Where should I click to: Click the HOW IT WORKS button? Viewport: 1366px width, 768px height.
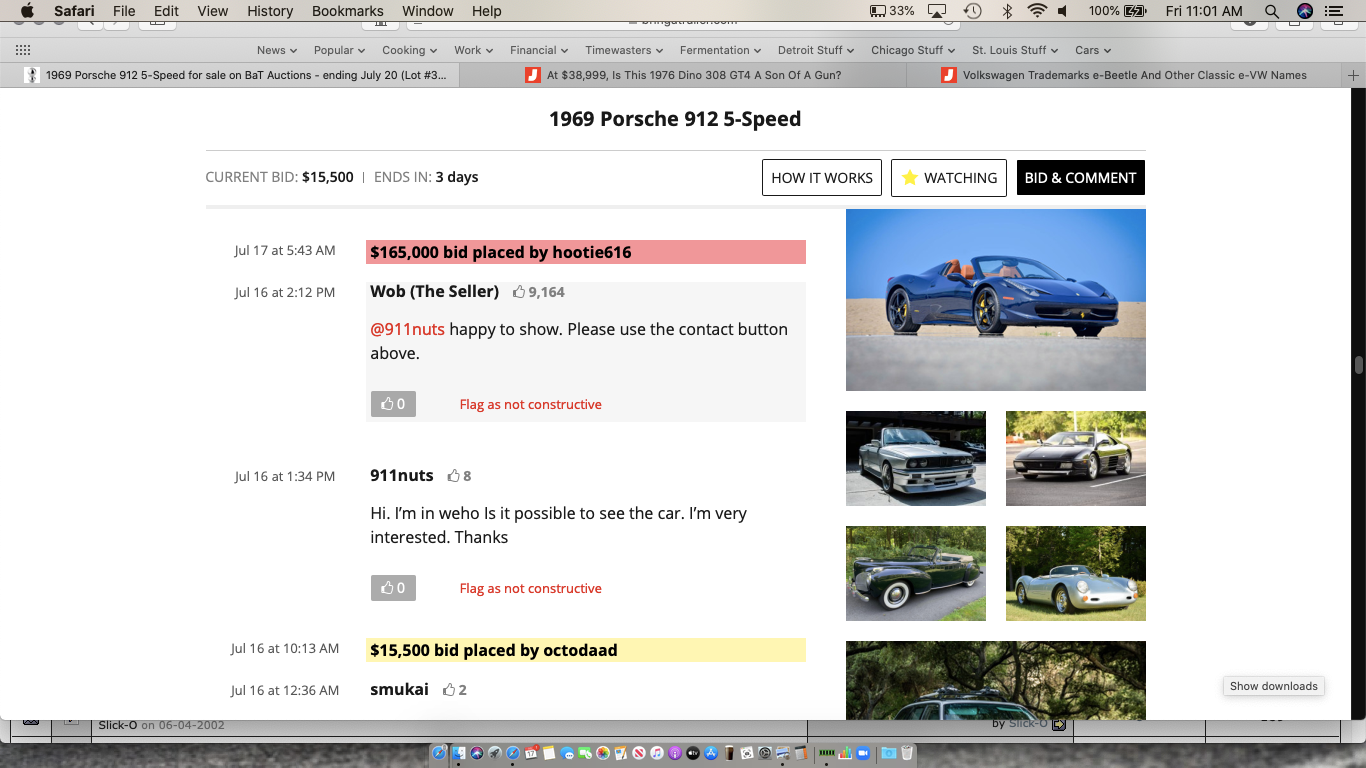(822, 177)
